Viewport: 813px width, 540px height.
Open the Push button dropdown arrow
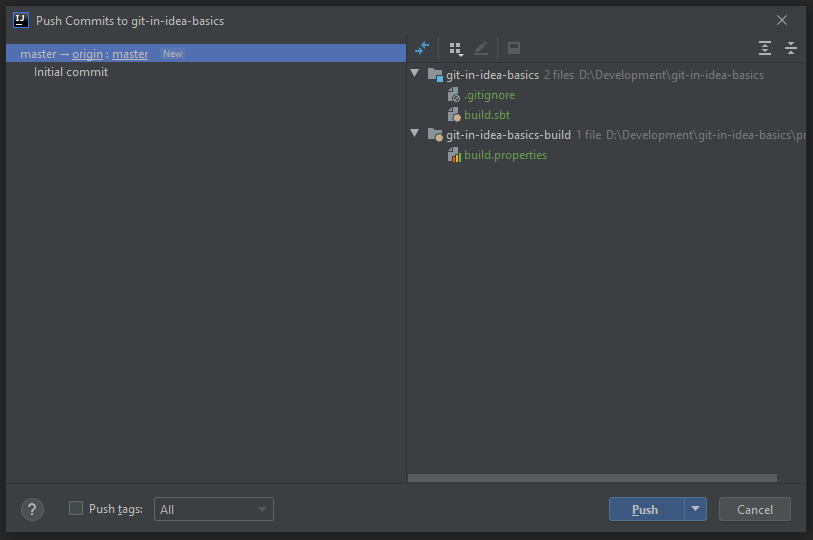[x=695, y=509]
